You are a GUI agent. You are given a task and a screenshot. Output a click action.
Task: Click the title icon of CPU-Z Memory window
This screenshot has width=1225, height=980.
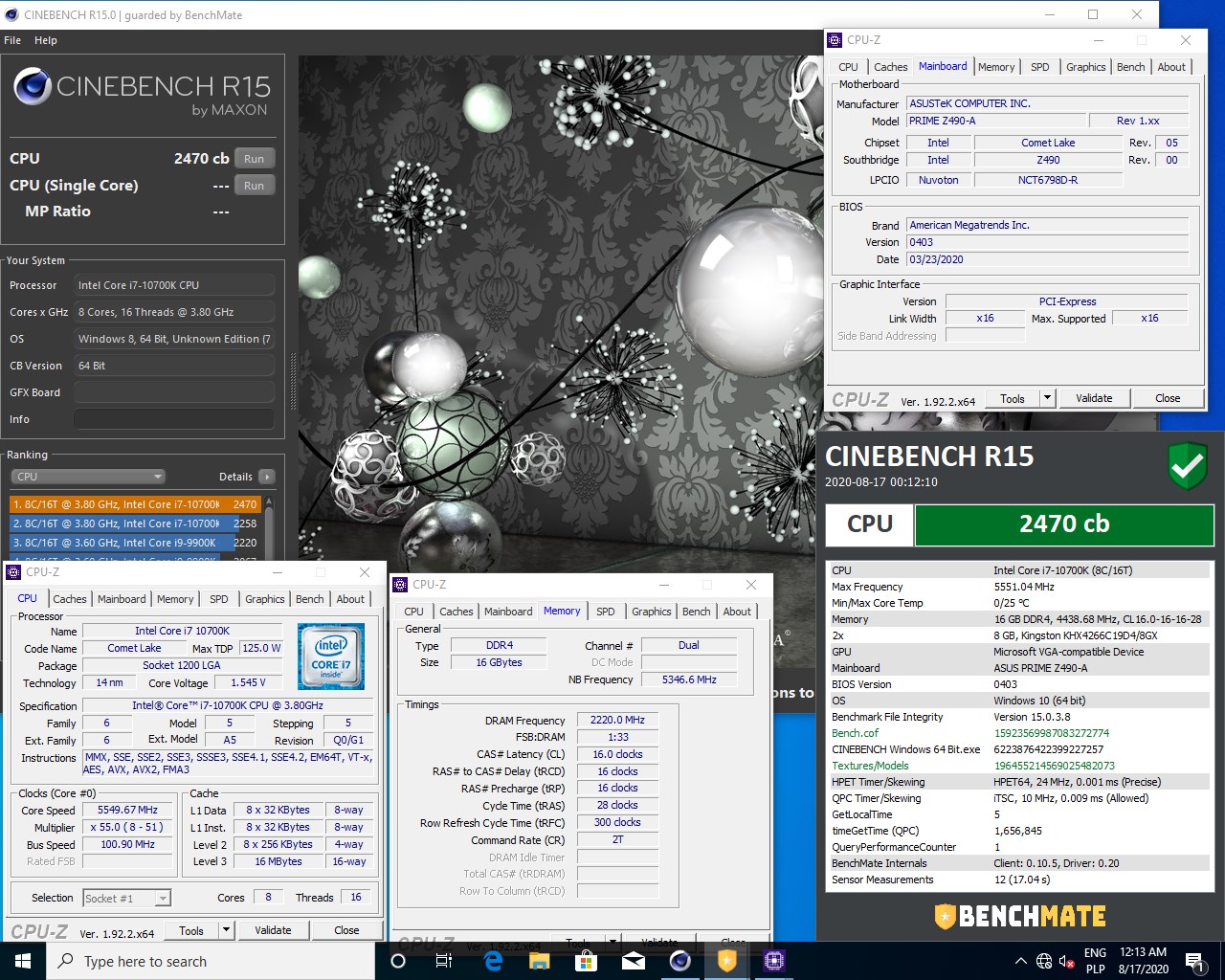point(400,585)
